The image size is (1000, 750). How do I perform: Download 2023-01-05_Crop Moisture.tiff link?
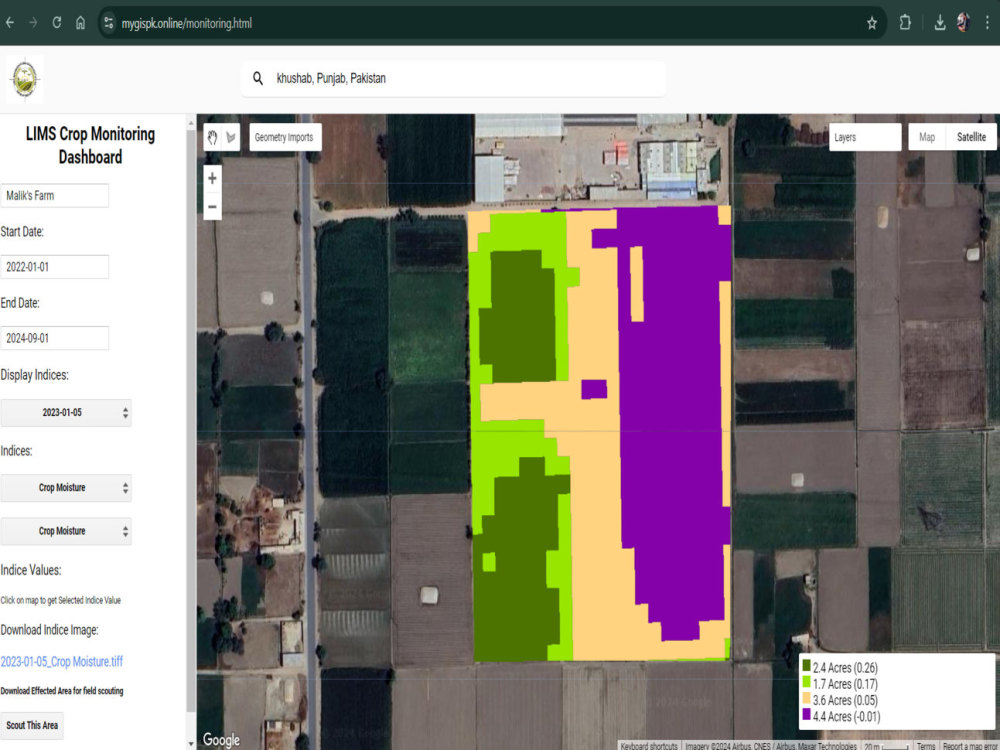click(62, 661)
